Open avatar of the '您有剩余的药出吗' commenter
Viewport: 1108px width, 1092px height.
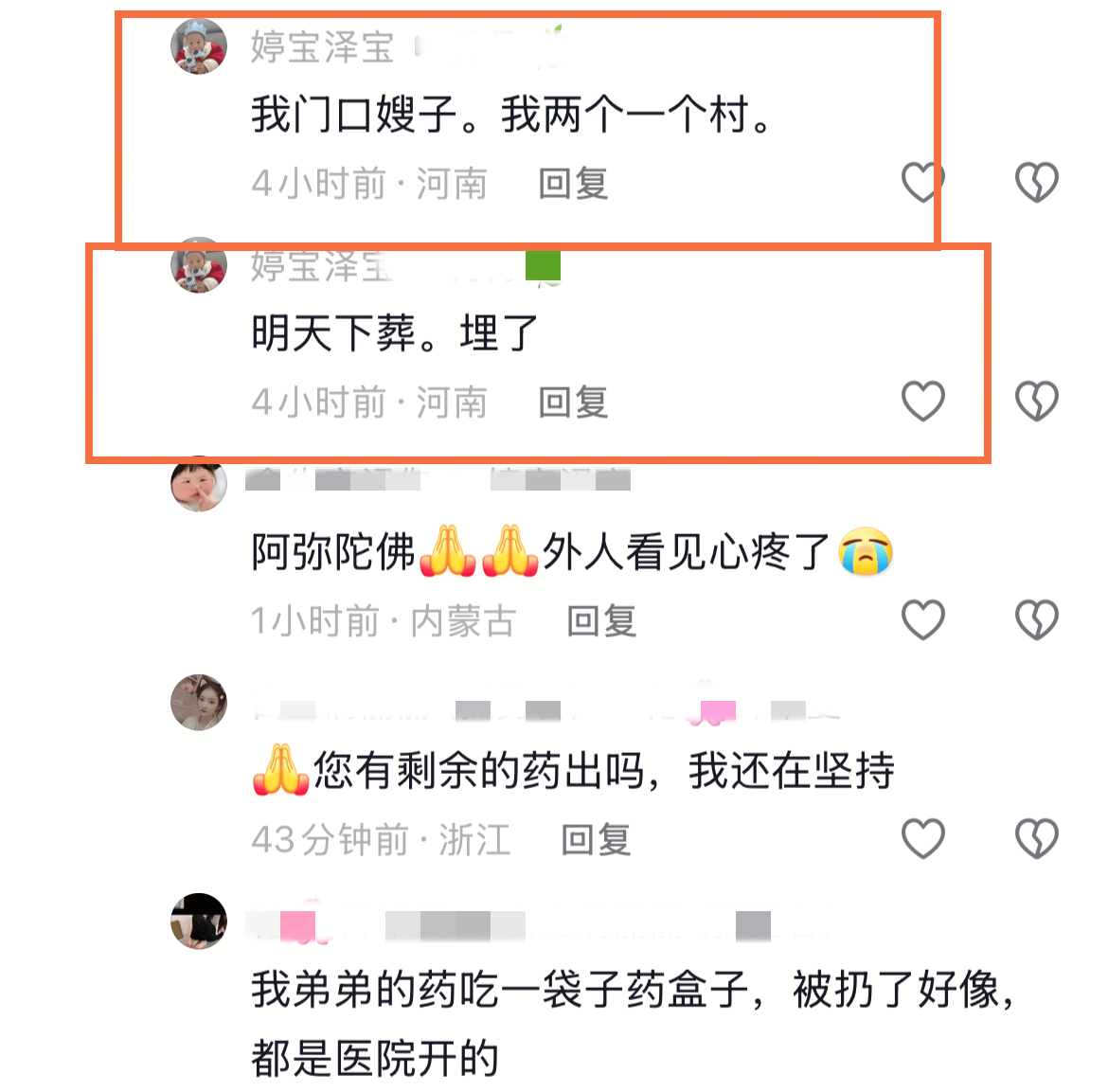point(199,703)
